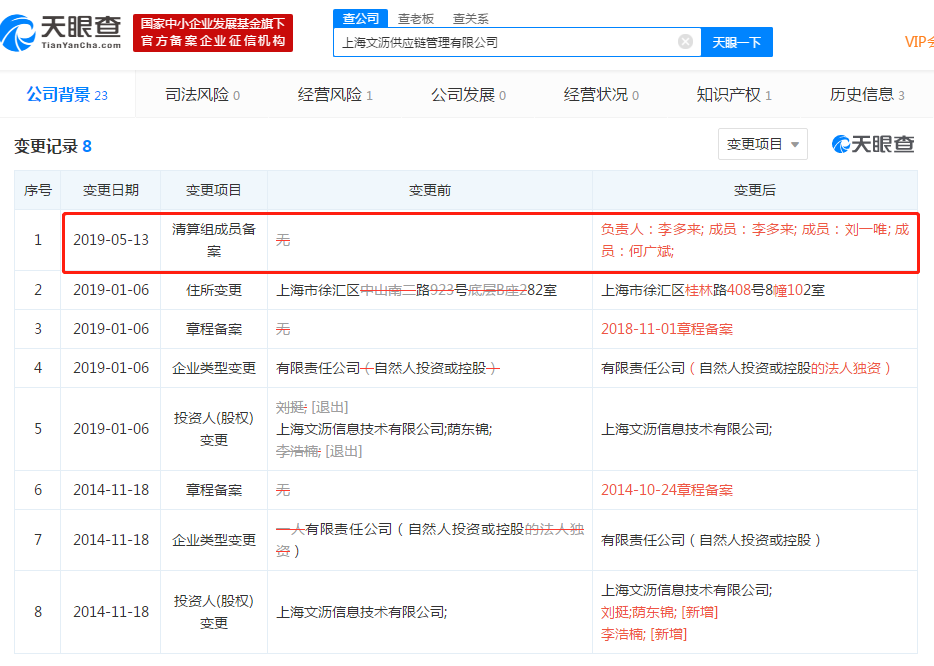
Task: Click 刘挺;荫东锦 [新增] in row 8
Action: click(659, 612)
